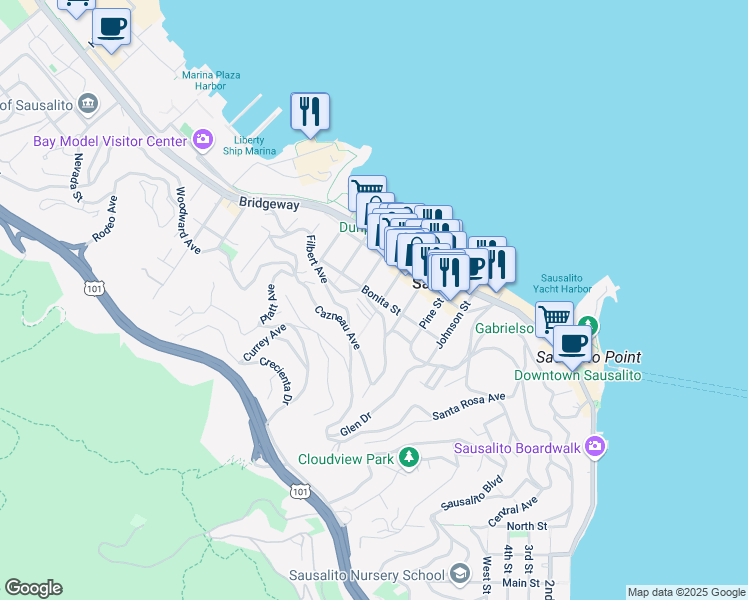Click the Cazneau Ave street label

click(x=338, y=327)
